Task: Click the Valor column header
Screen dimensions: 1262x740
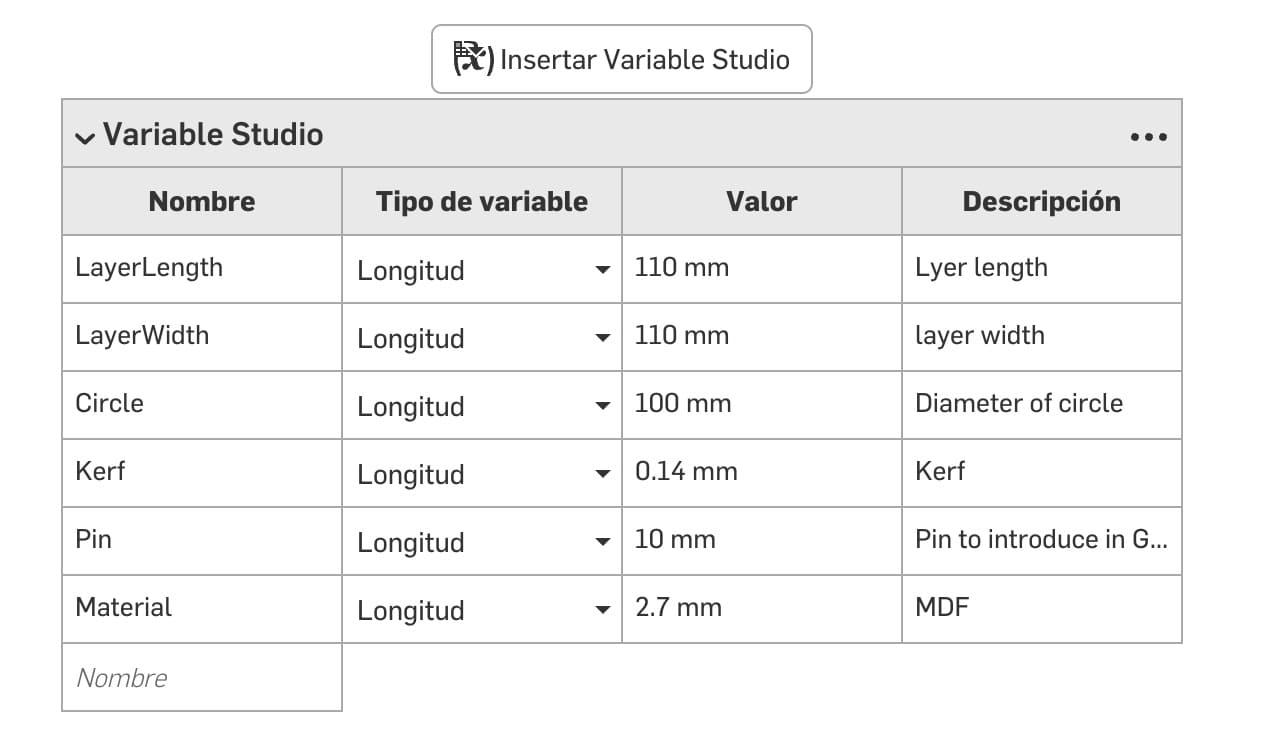Action: (x=762, y=202)
